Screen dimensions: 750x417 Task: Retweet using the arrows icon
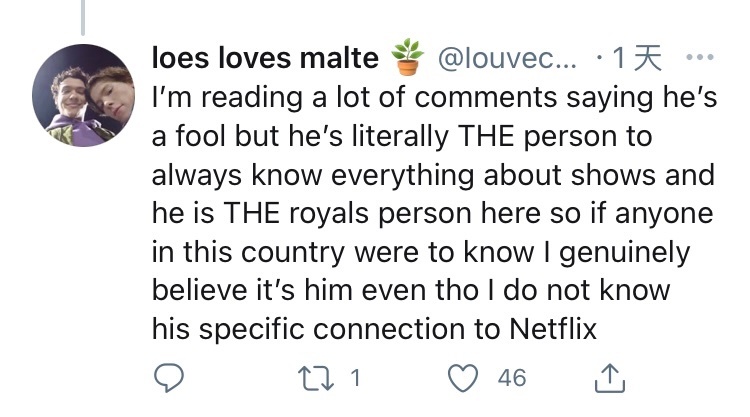coord(316,378)
